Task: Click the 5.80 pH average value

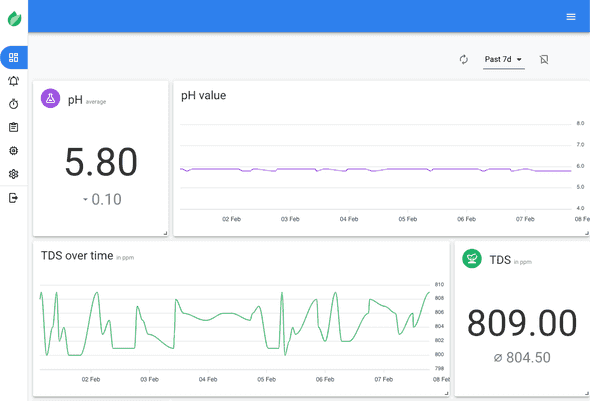Action: (101, 162)
